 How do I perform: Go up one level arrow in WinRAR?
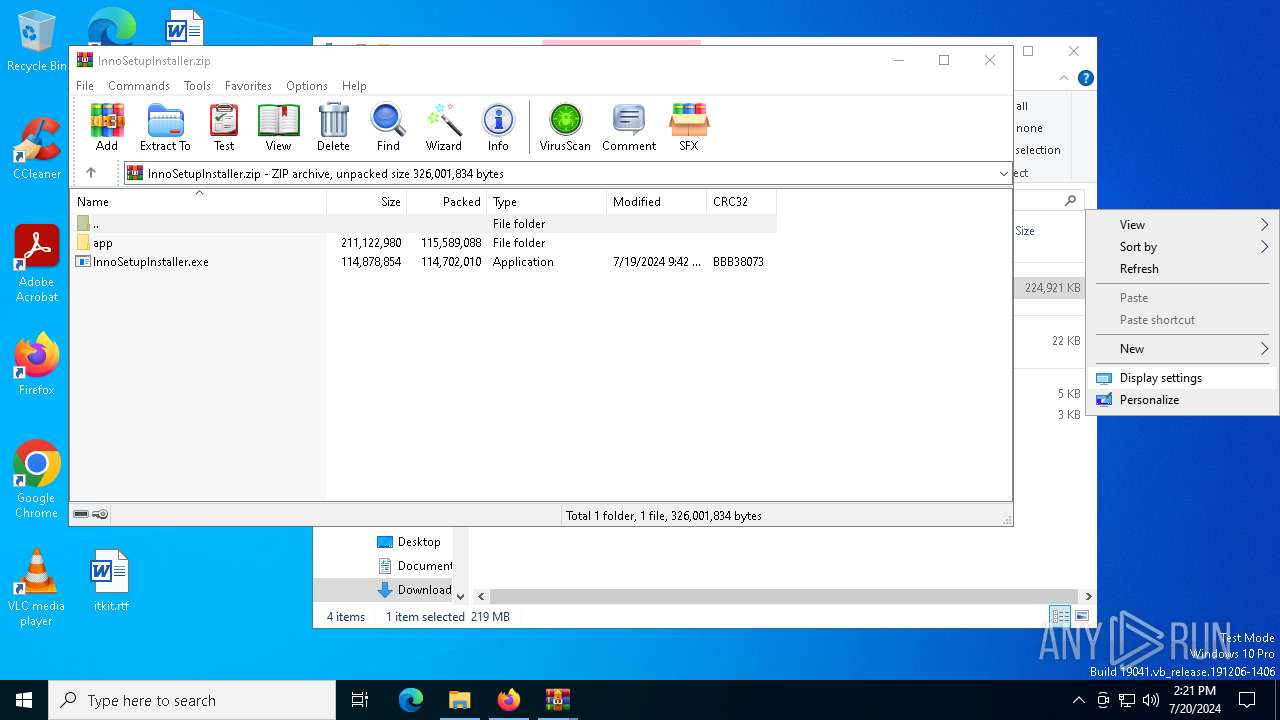coord(91,173)
